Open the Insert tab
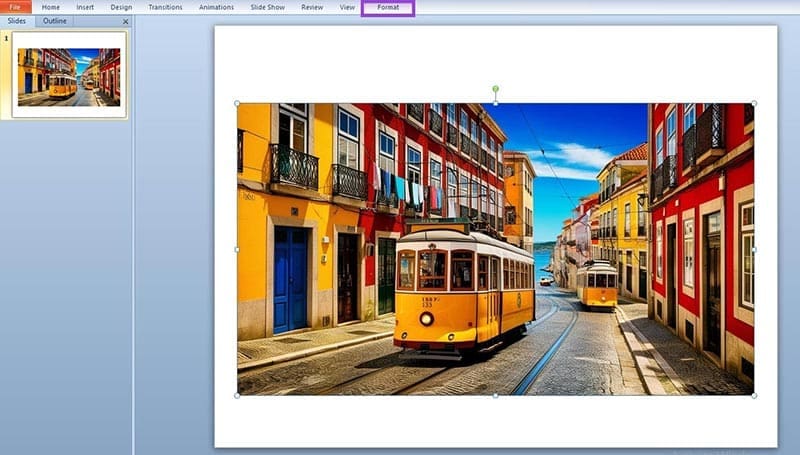The height and width of the screenshot is (455, 800). coord(85,7)
